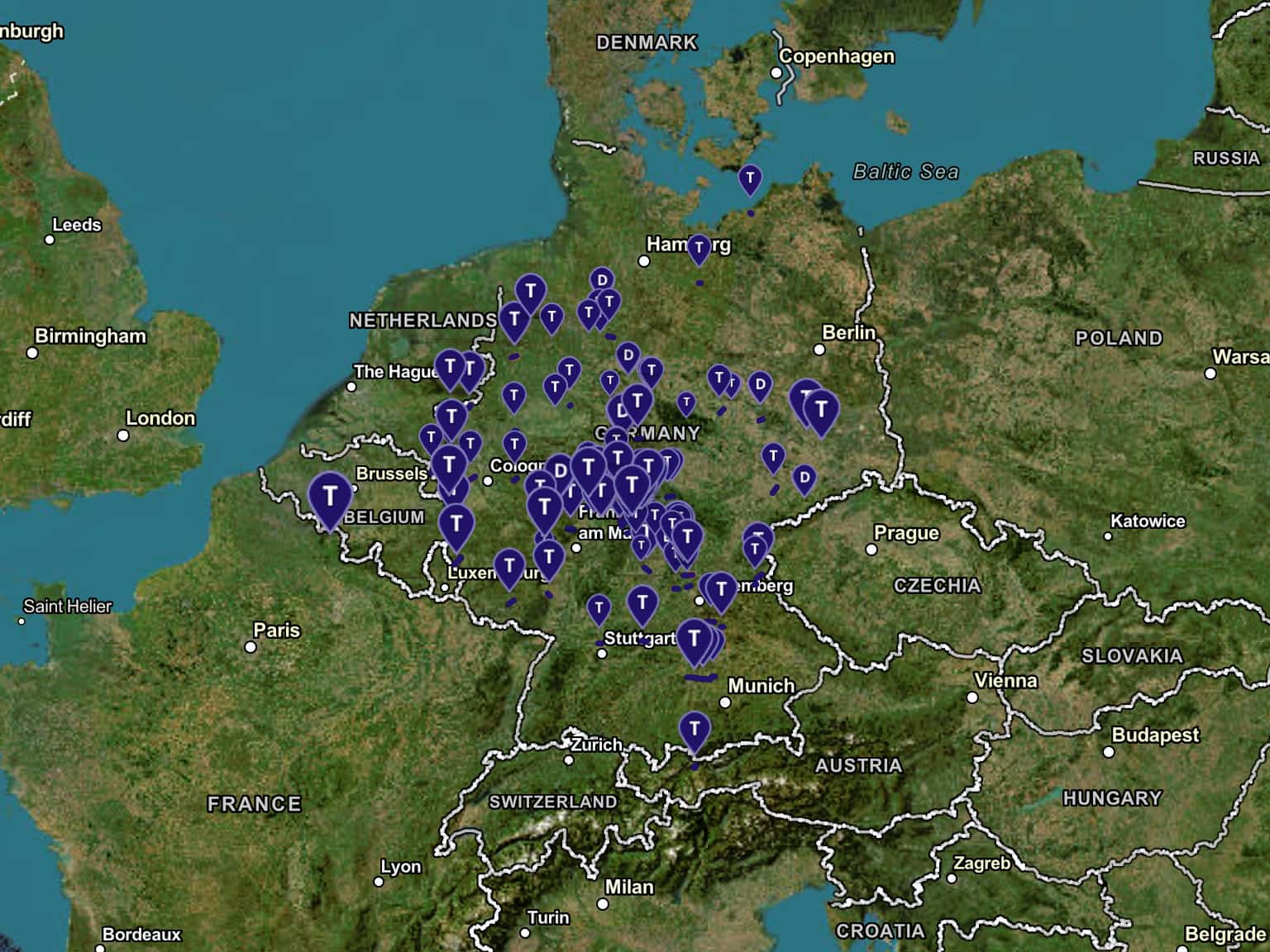Click the T marker over the Luxembourg label
This screenshot has width=1270, height=952.
[509, 568]
